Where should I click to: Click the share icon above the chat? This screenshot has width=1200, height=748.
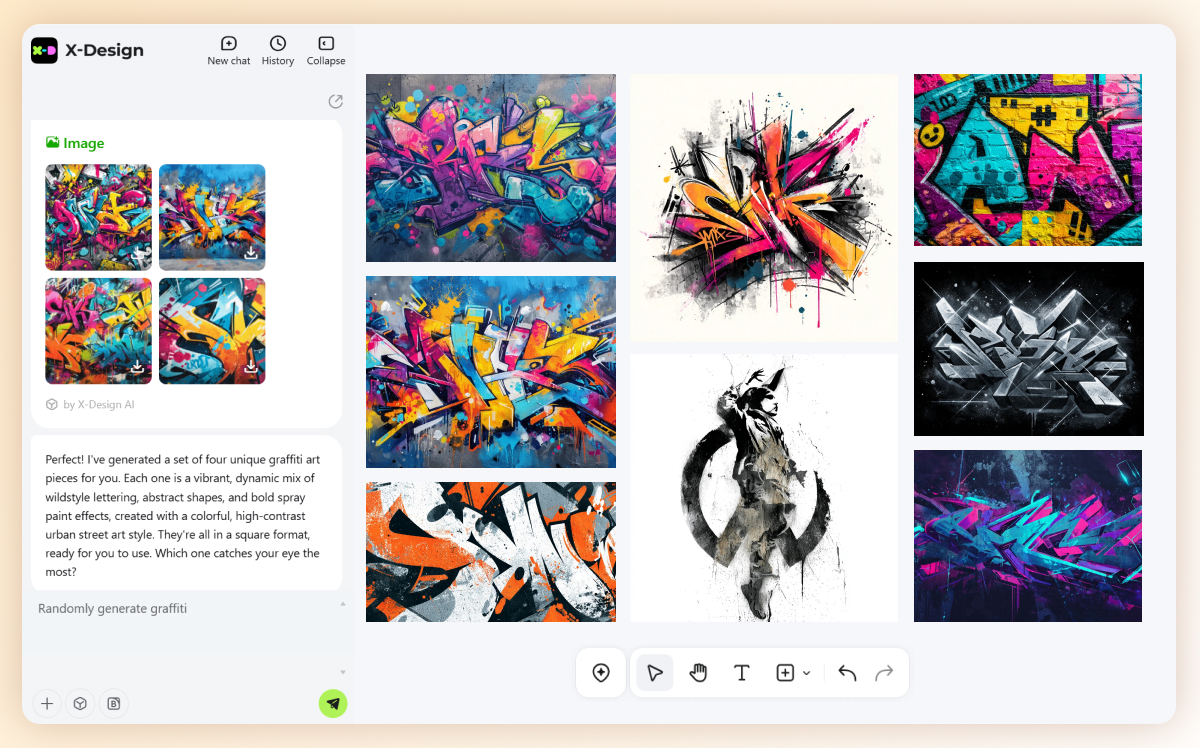[x=335, y=101]
